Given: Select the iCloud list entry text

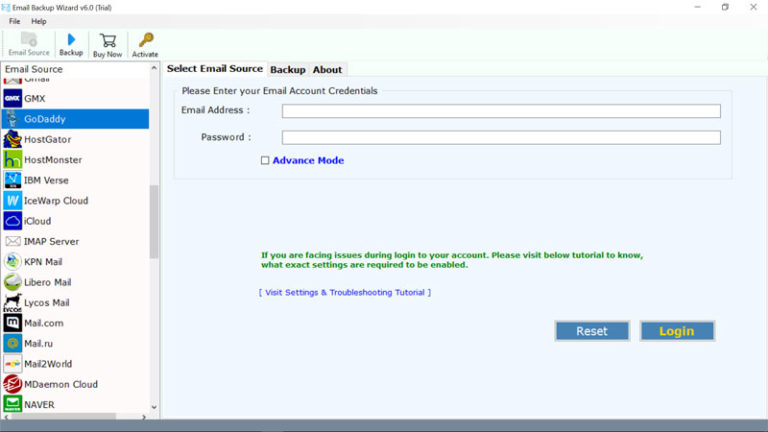Looking at the screenshot, I should (x=38, y=221).
